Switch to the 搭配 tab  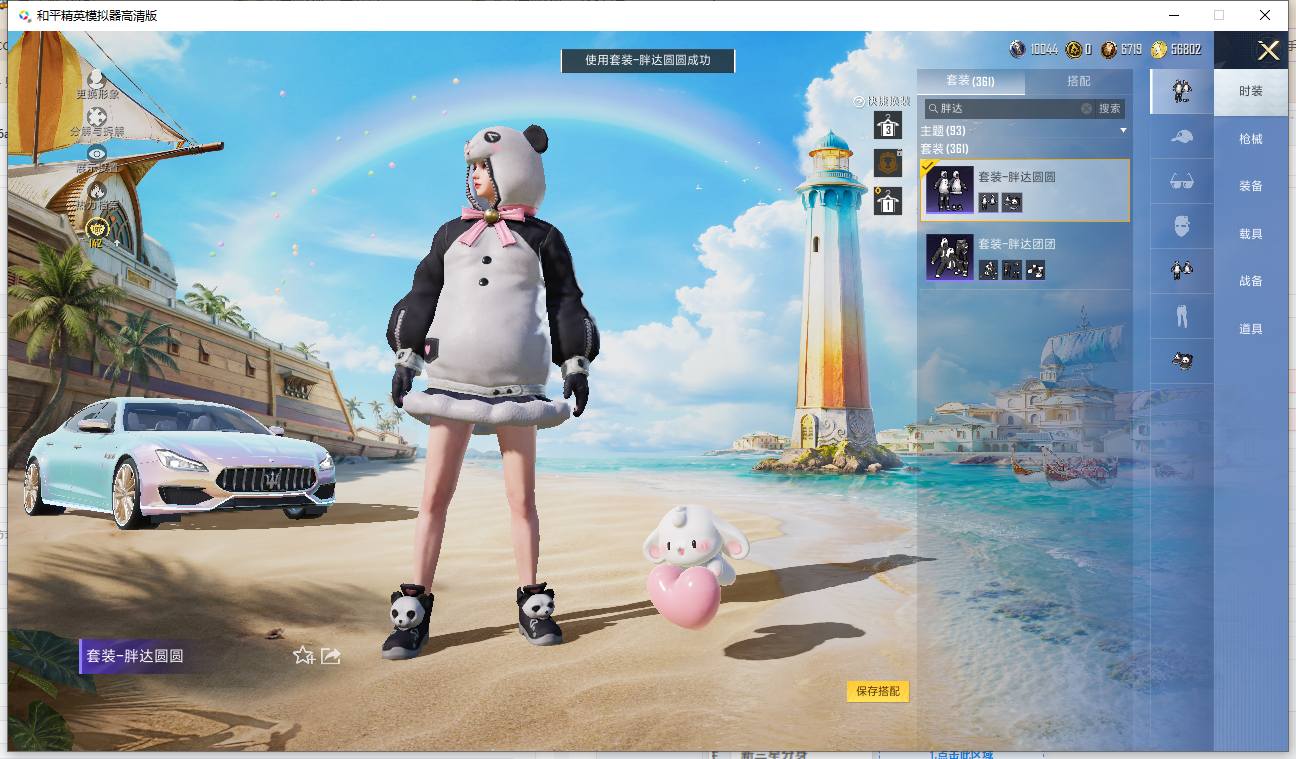pyautogui.click(x=1079, y=81)
